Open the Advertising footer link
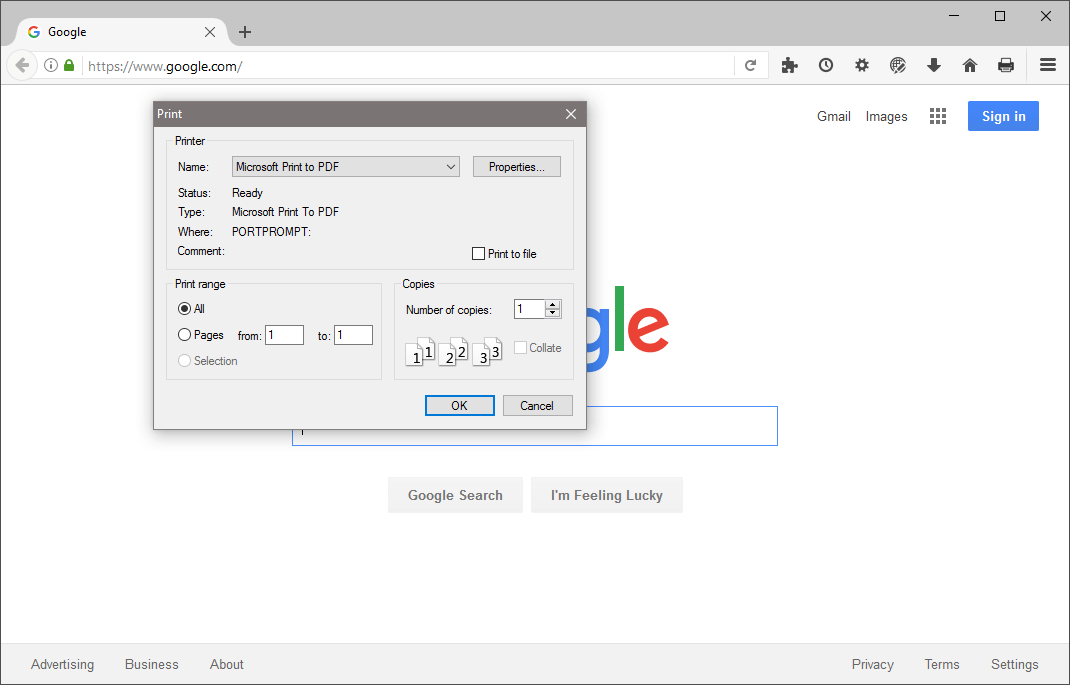The width and height of the screenshot is (1070, 685). (x=62, y=665)
